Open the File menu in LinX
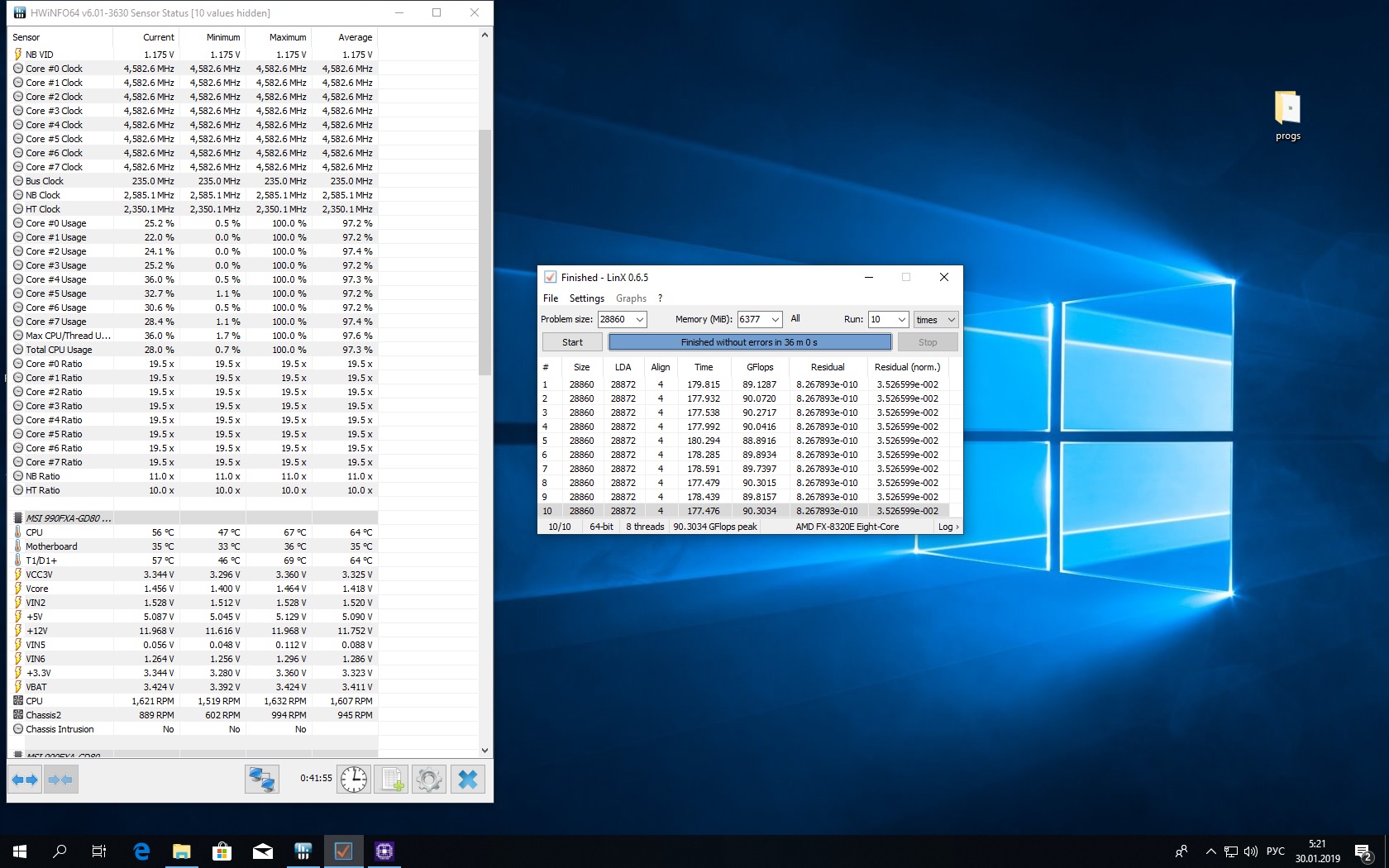 (x=551, y=298)
